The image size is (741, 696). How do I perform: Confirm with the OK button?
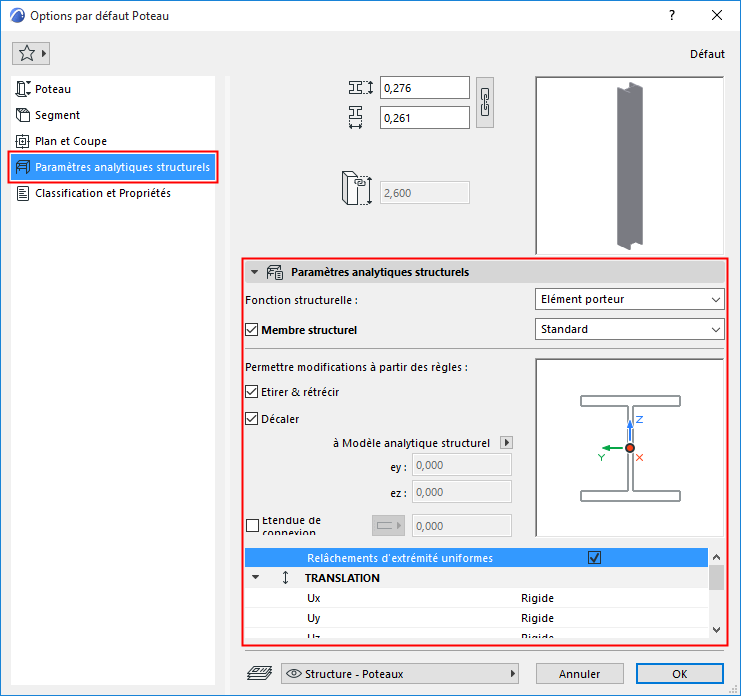coord(680,673)
